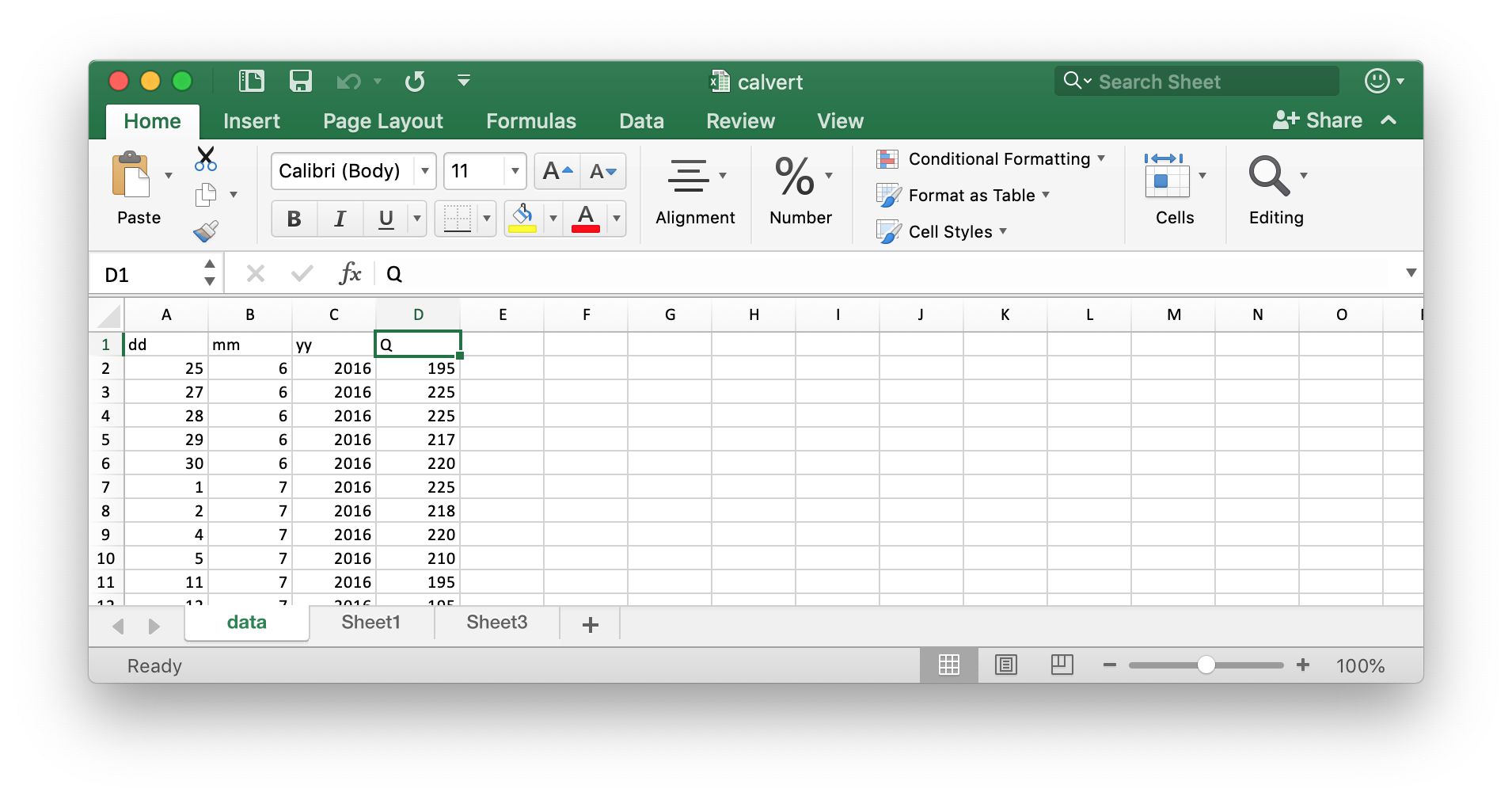The height and width of the screenshot is (800, 1512).
Task: Open the Data ribbon tab
Action: [641, 121]
